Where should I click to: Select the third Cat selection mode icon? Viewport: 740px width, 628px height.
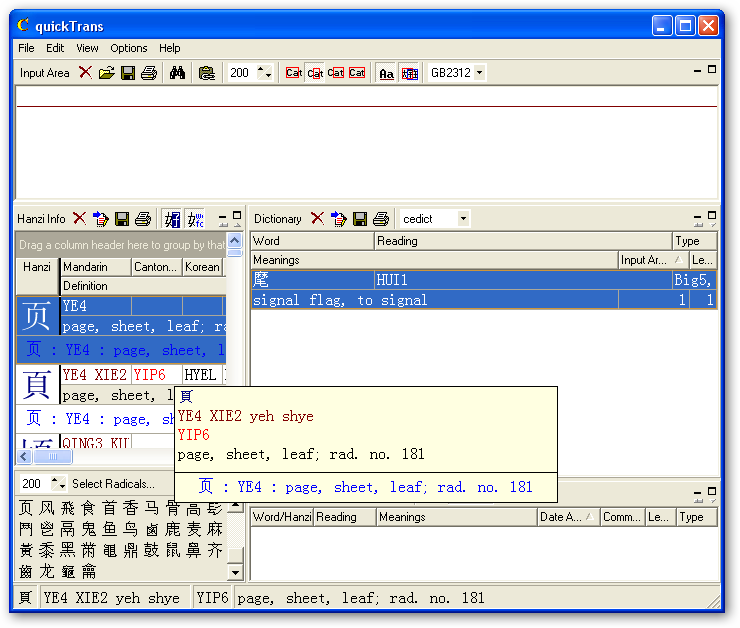pos(336,73)
